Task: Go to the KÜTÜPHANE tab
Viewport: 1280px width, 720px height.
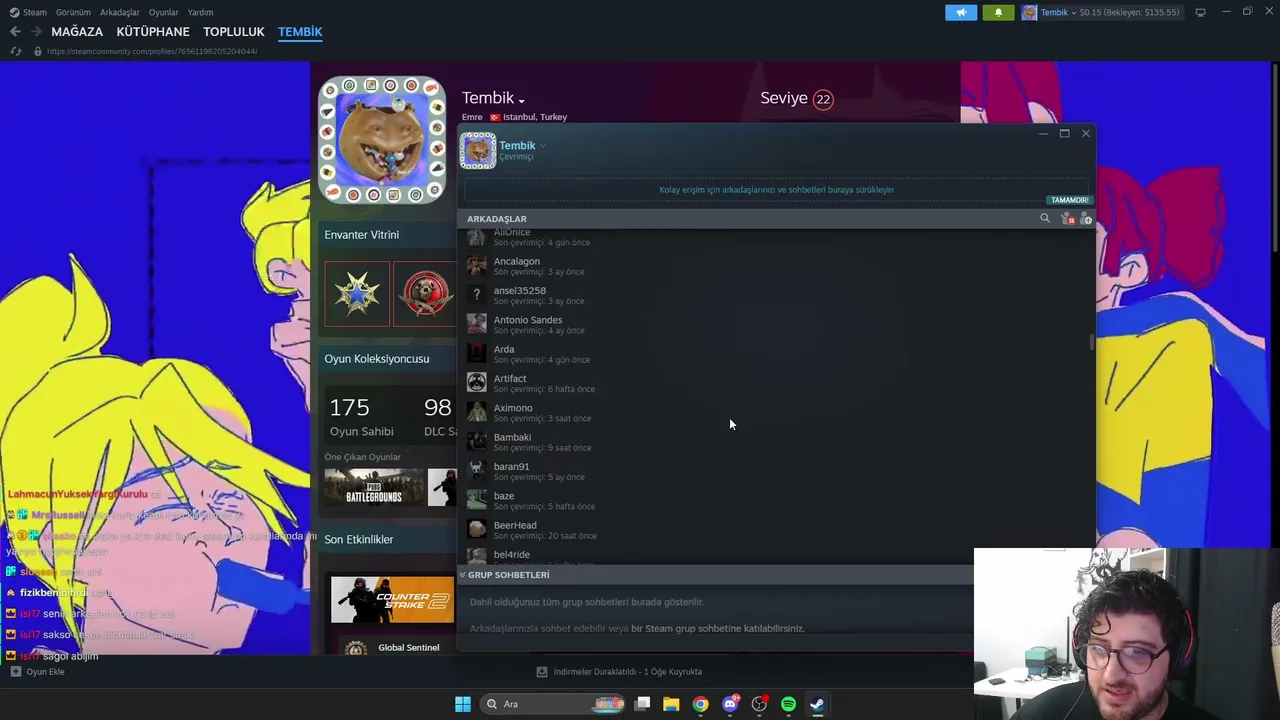Action: (x=153, y=32)
